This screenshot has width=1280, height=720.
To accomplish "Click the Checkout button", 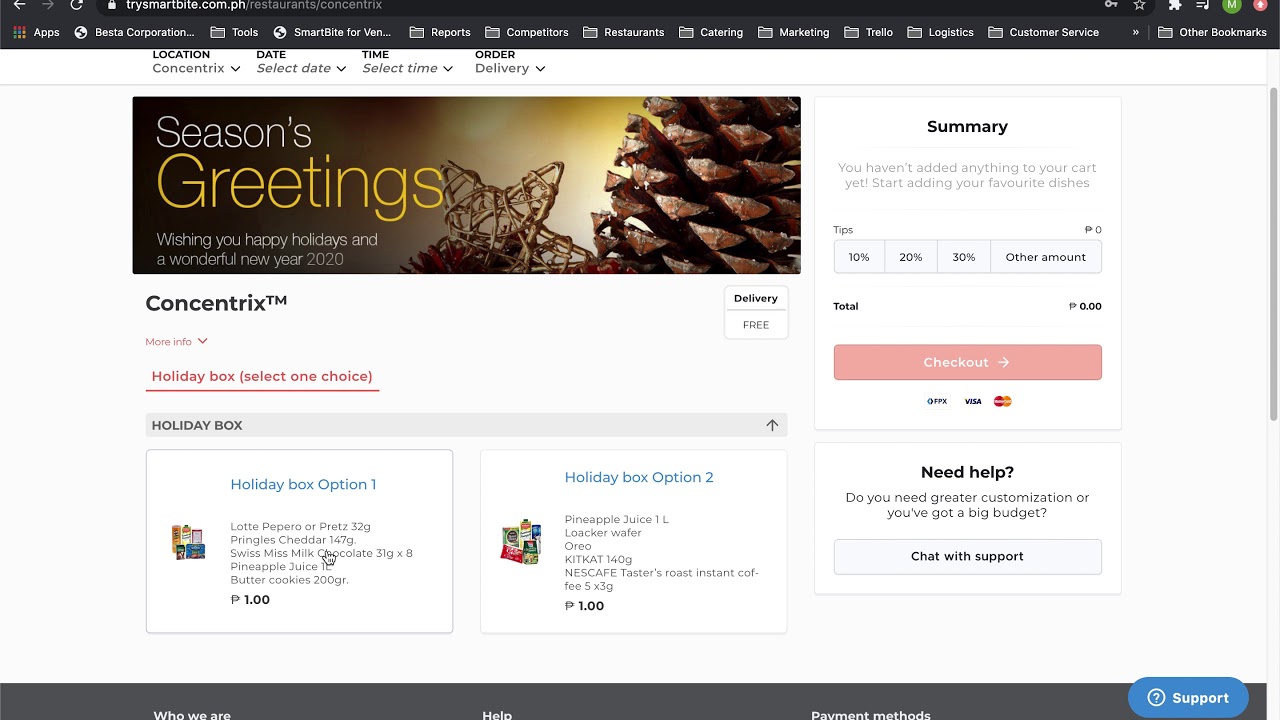I will coord(968,362).
